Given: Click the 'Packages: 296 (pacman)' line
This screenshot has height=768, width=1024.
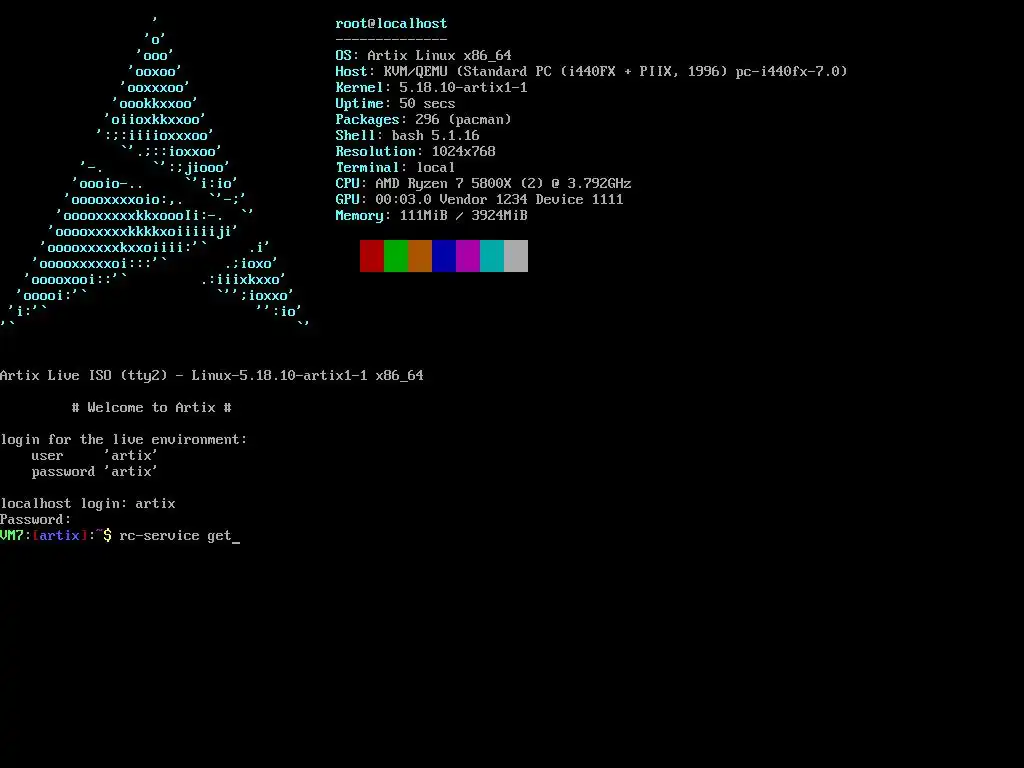Looking at the screenshot, I should point(423,120).
